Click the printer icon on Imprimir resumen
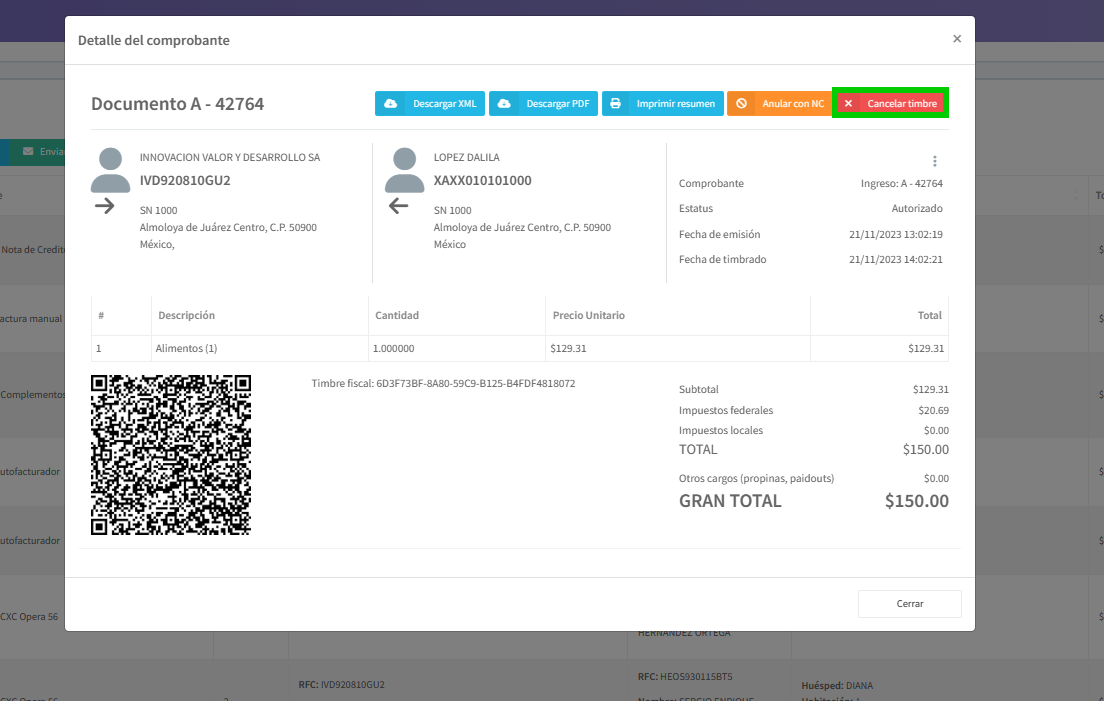 click(615, 103)
